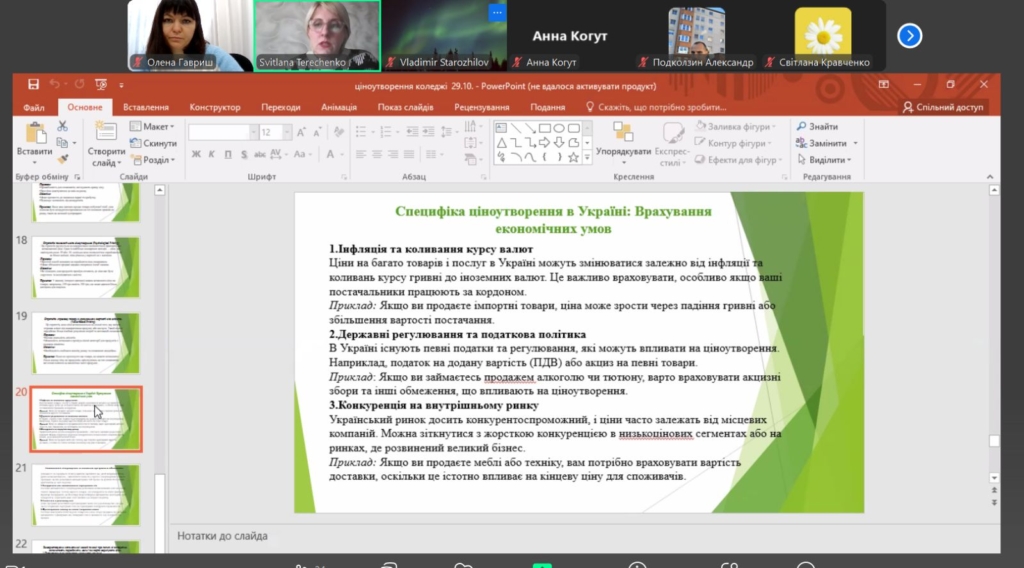Click the Save icon in quick access toolbar
The image size is (1024, 568).
tap(34, 85)
